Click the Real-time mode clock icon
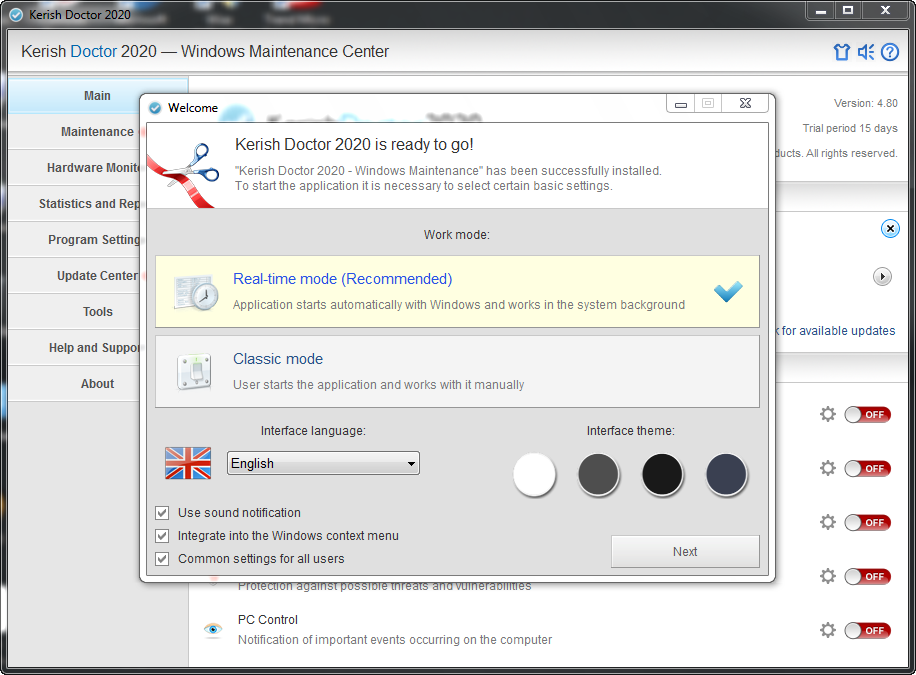Viewport: 916px width, 675px height. pos(196,292)
